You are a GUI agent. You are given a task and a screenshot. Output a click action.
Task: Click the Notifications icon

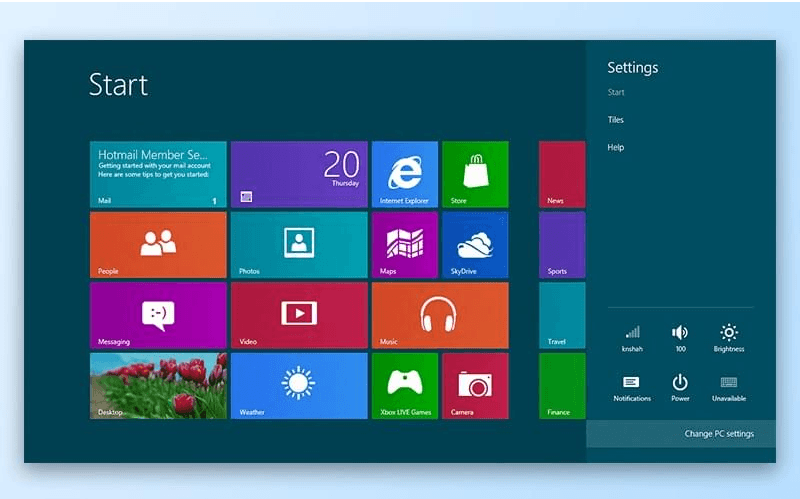point(632,388)
